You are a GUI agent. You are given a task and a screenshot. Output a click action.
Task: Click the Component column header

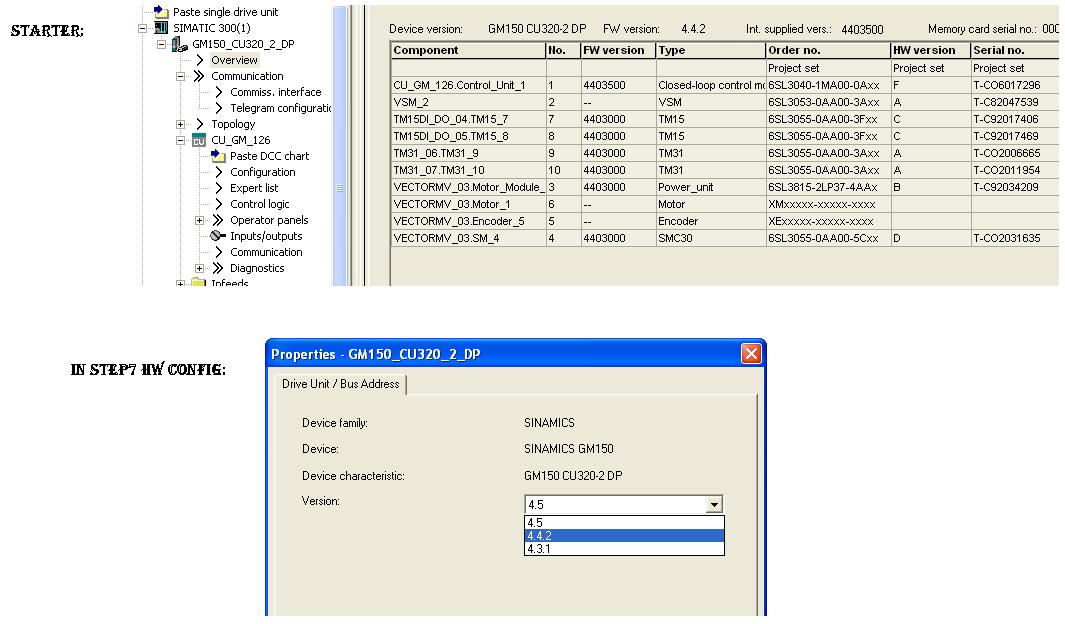[469, 50]
